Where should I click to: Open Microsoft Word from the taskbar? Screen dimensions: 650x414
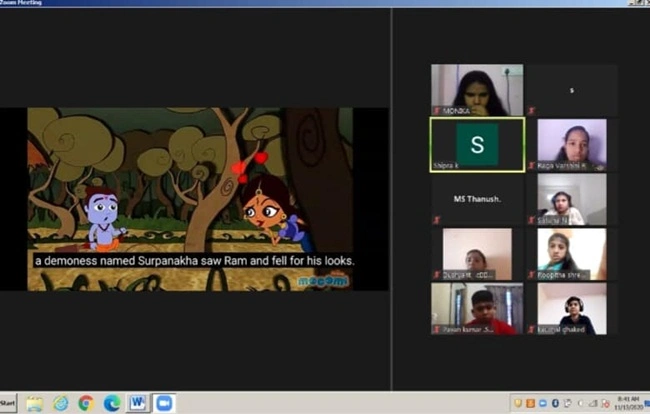(x=138, y=403)
